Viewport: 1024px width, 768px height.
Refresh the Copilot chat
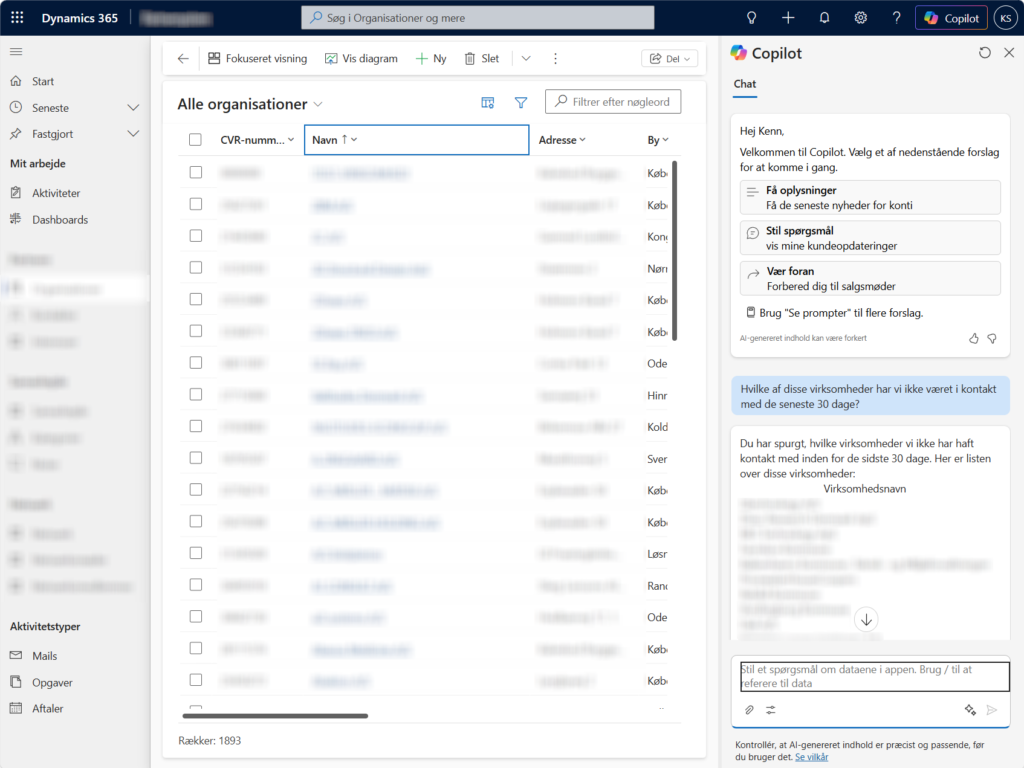point(985,53)
